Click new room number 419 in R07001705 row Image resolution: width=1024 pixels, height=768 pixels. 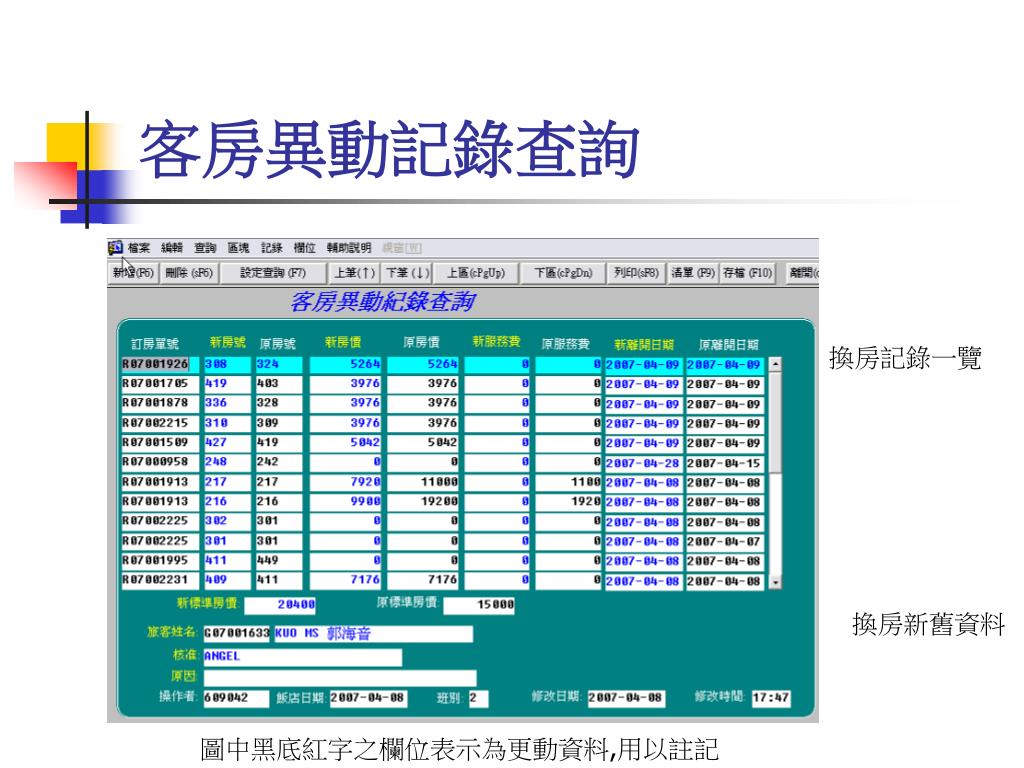coord(227,383)
